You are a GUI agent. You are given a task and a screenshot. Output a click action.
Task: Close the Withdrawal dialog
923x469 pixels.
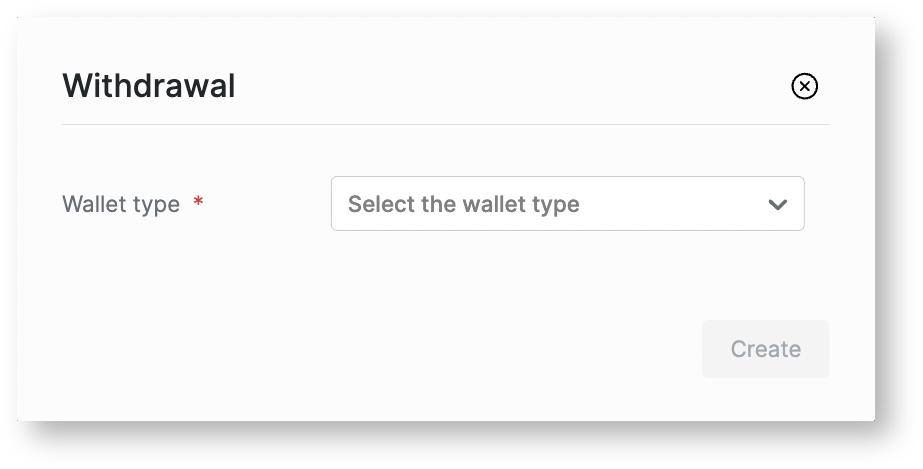[x=804, y=87]
